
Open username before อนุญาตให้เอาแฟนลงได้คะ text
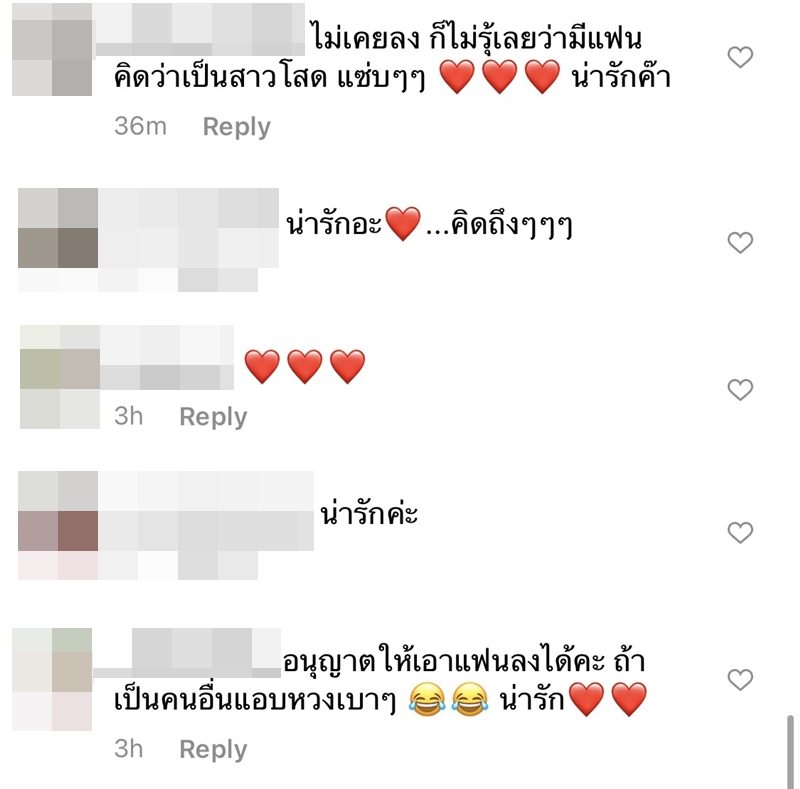187,653
